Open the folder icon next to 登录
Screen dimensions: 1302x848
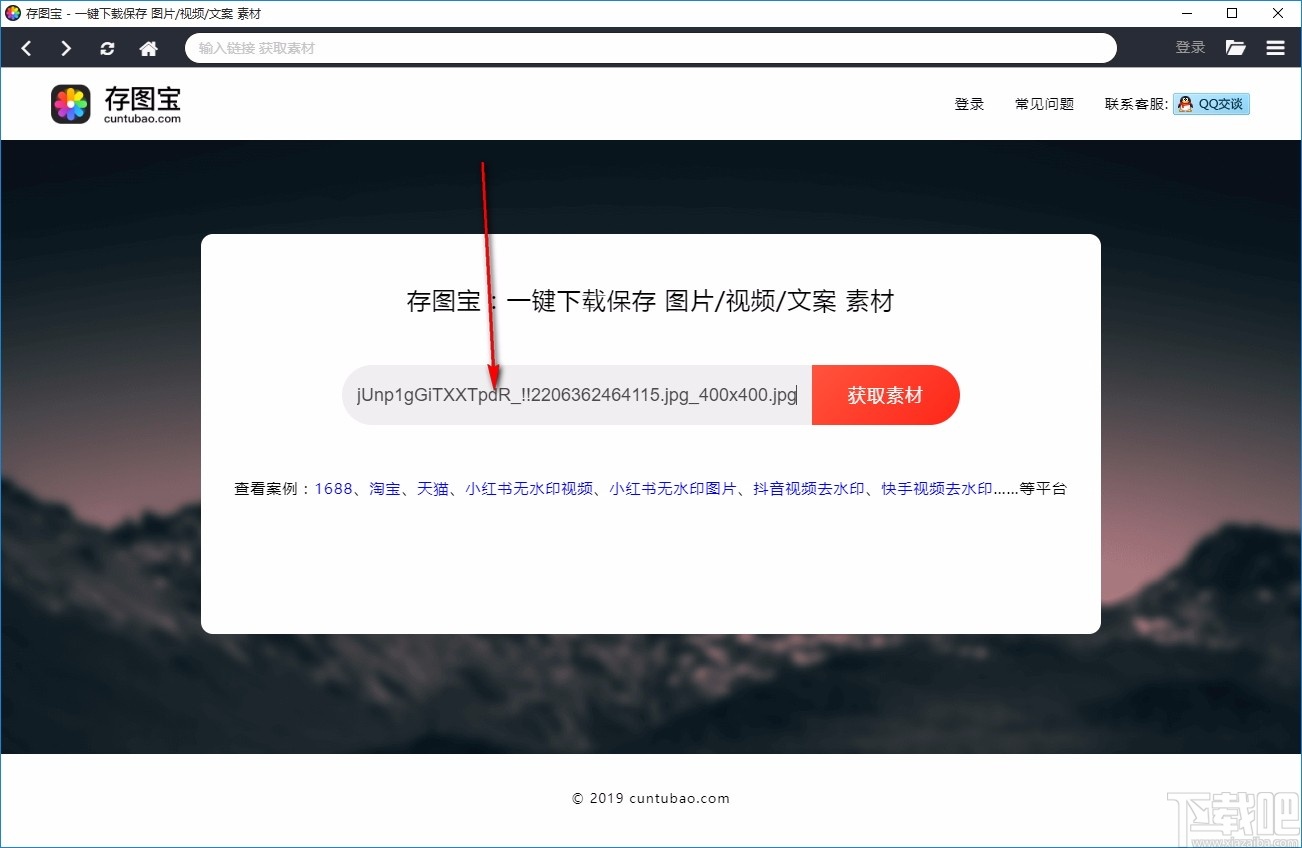(1235, 47)
